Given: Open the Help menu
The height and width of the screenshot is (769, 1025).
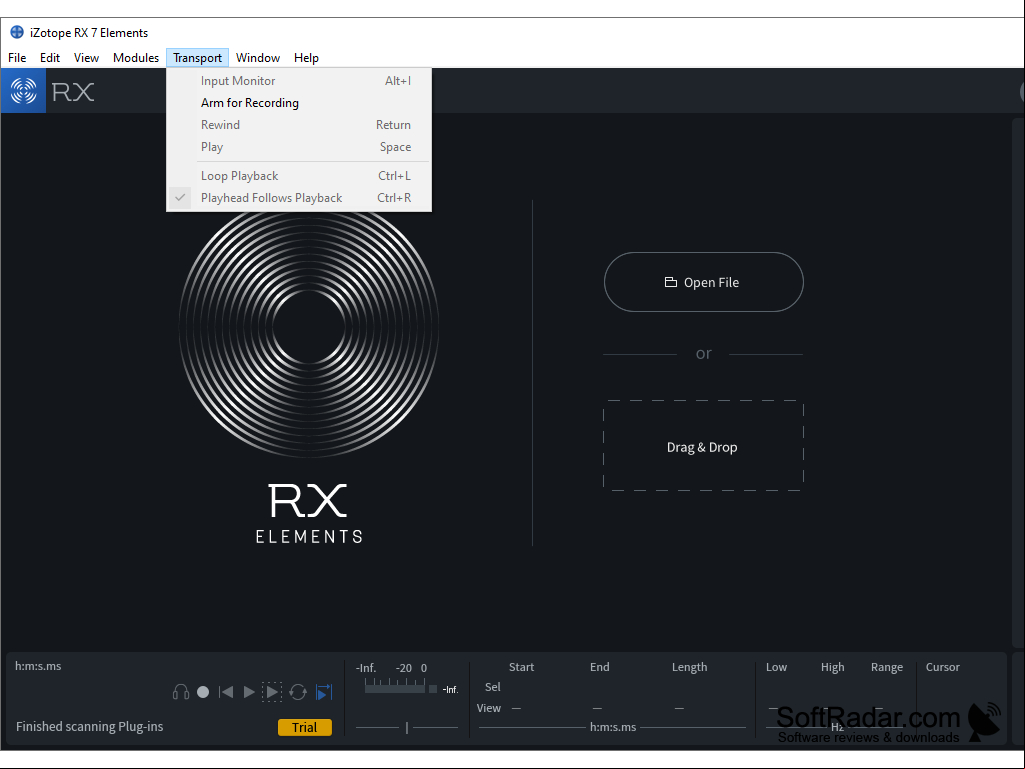Looking at the screenshot, I should [x=306, y=58].
